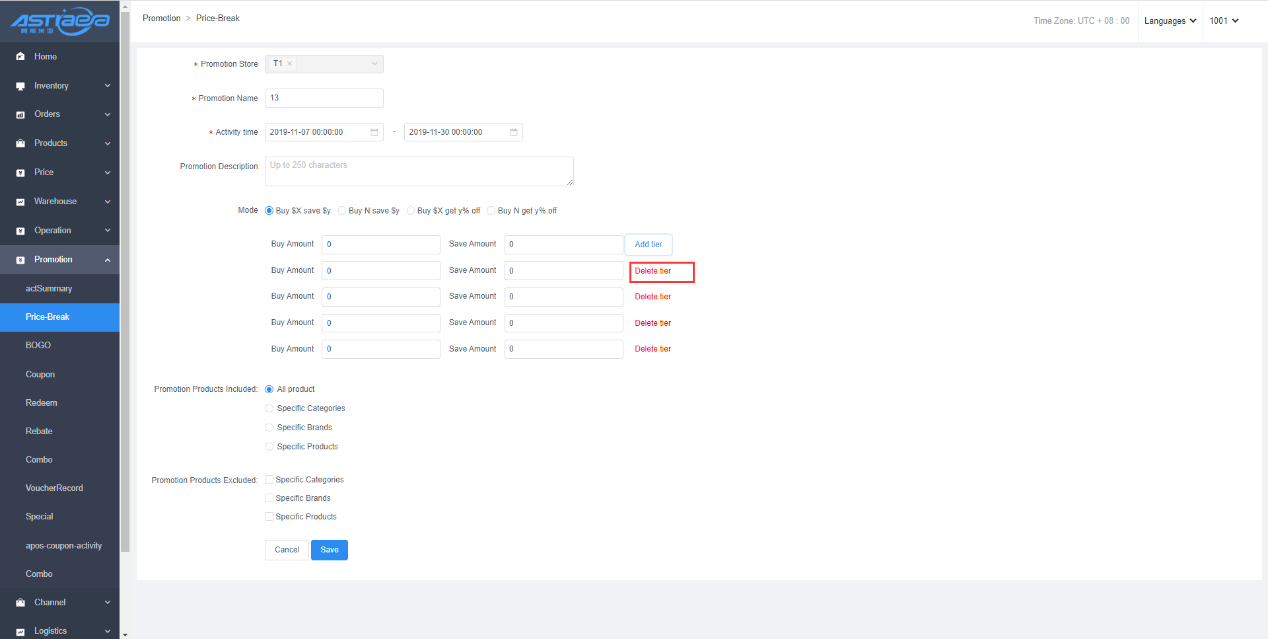Viewport: 1268px width, 639px height.
Task: Select the Buy N save $y mode
Action: (x=343, y=211)
